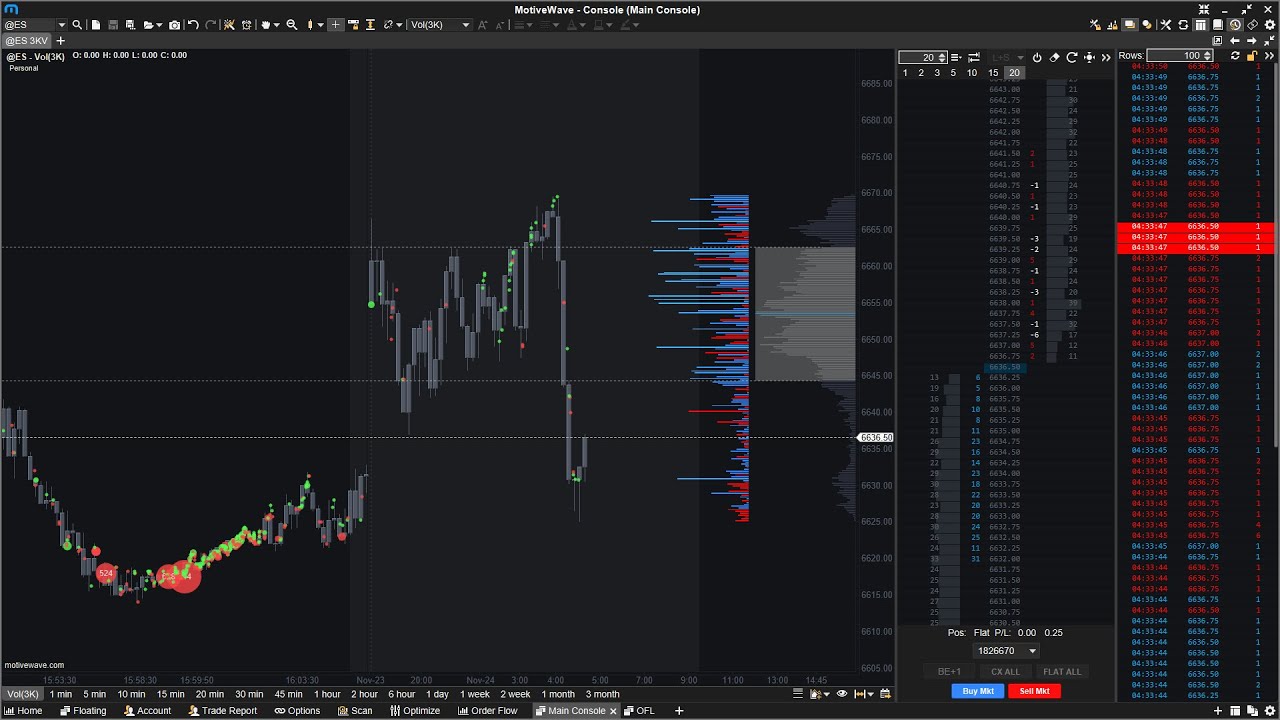Click the DOM quantity field showing 20

[922, 57]
